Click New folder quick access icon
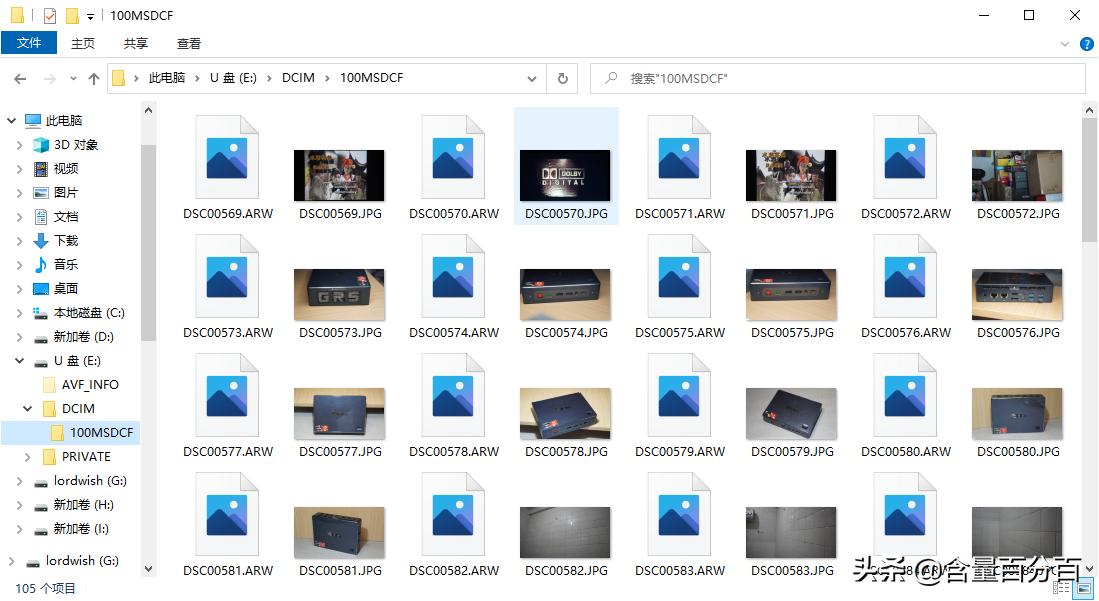Viewport: 1099px width, 601px height. click(71, 15)
